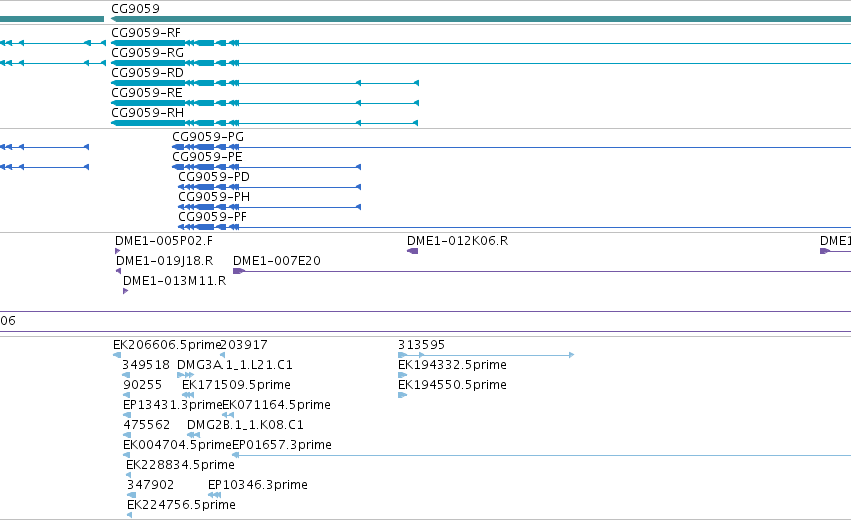The image size is (851, 520).
Task: Select the CG9059-RD transcript exon block
Action: pos(148,83)
